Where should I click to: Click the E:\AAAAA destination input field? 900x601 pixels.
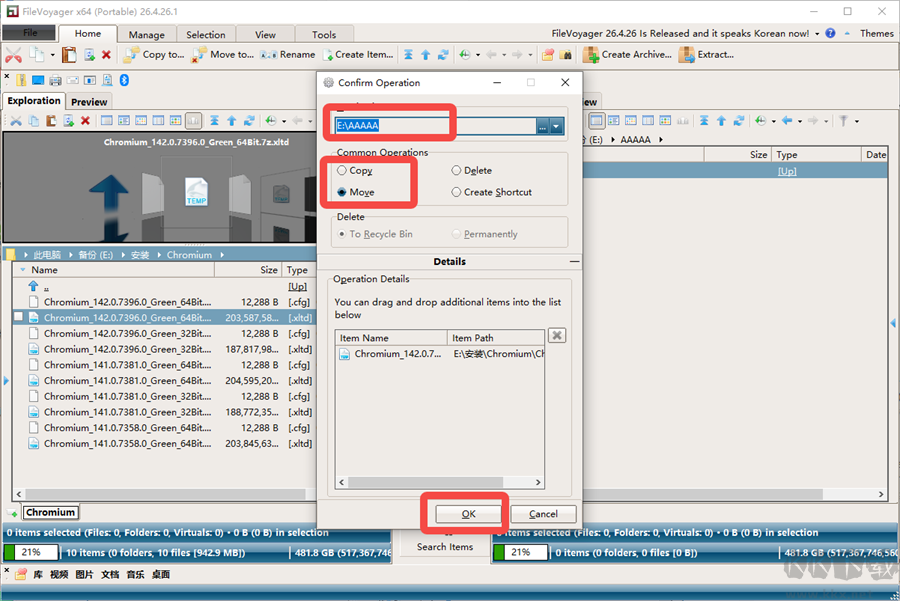(x=436, y=126)
